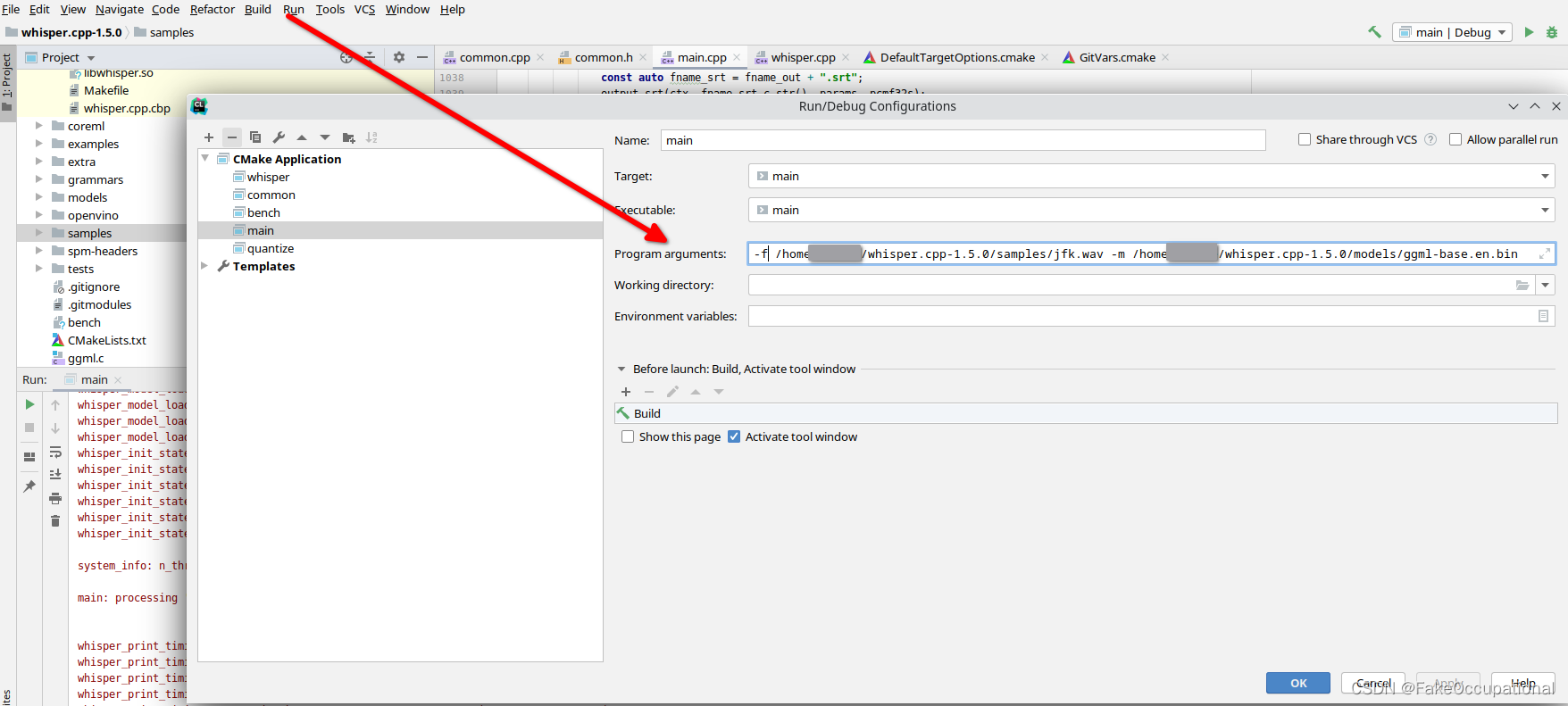The image size is (1568, 706).
Task: Select the quantize configuration
Action: point(271,248)
